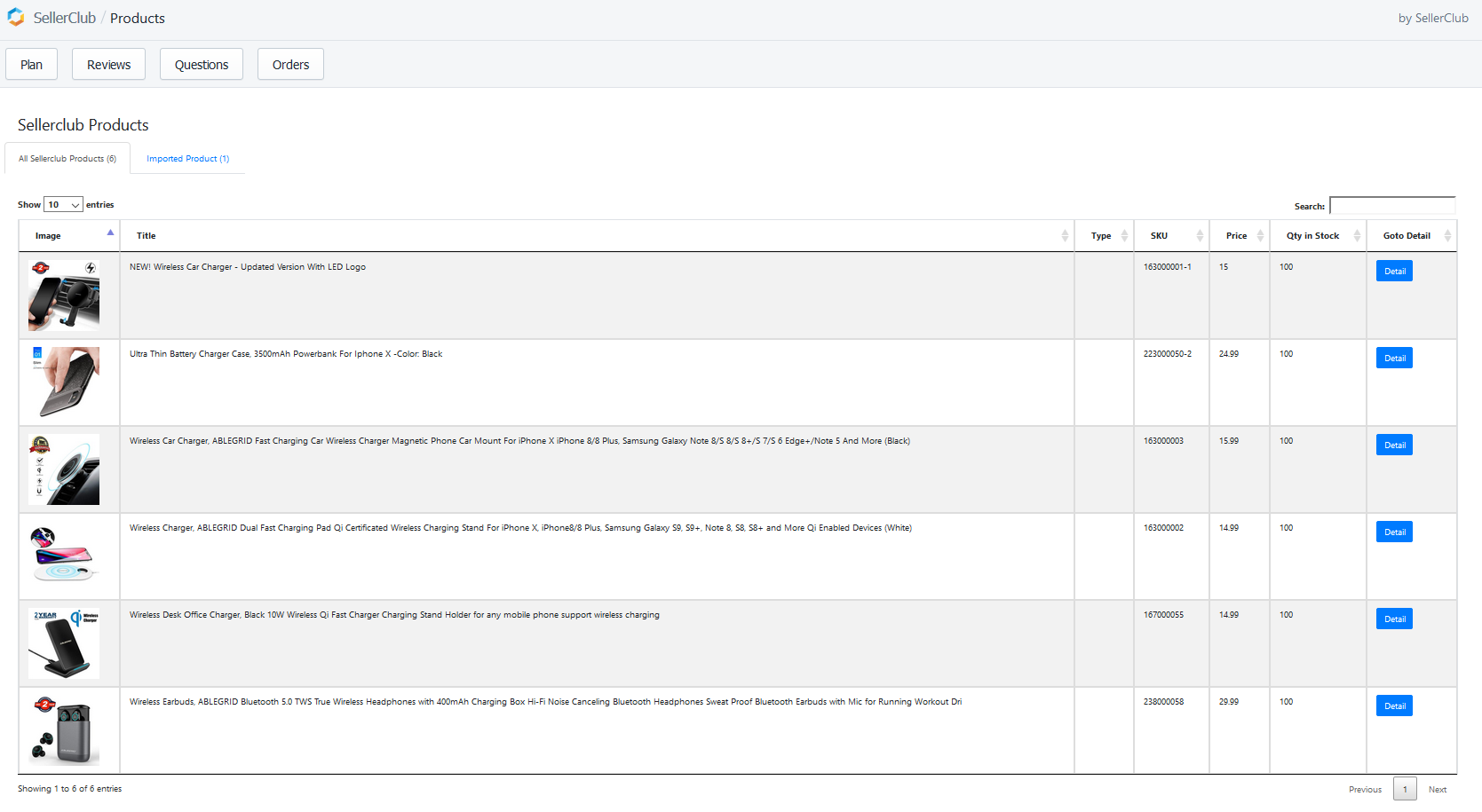Open the Show entries dropdown

click(63, 204)
